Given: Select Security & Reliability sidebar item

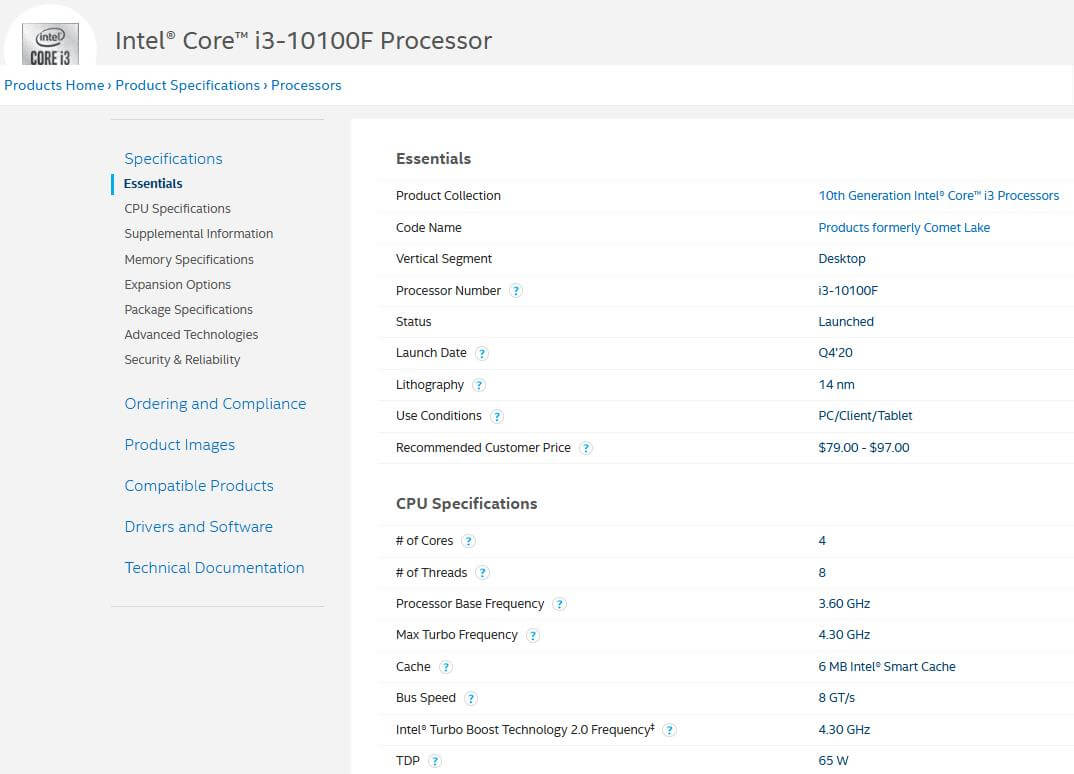Looking at the screenshot, I should point(182,360).
